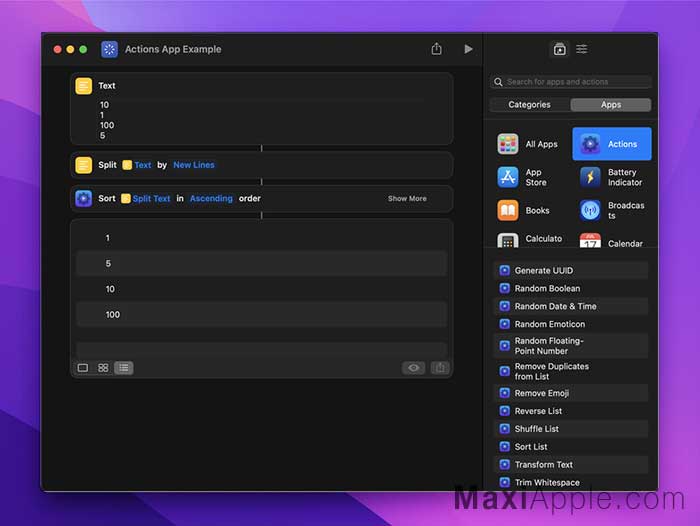This screenshot has width=700, height=526.
Task: Select result row showing 5
Action: 262,263
